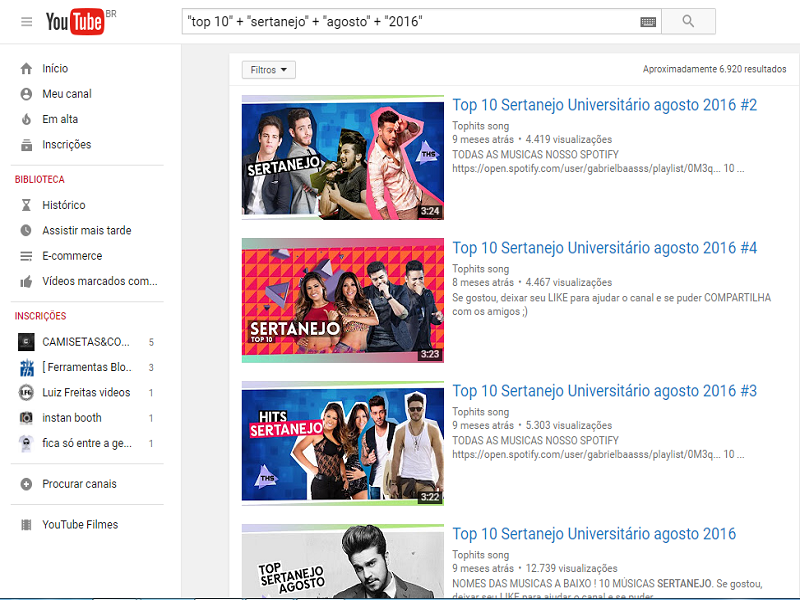Open thumbnail of agosto 2016 #4 video

click(x=343, y=301)
